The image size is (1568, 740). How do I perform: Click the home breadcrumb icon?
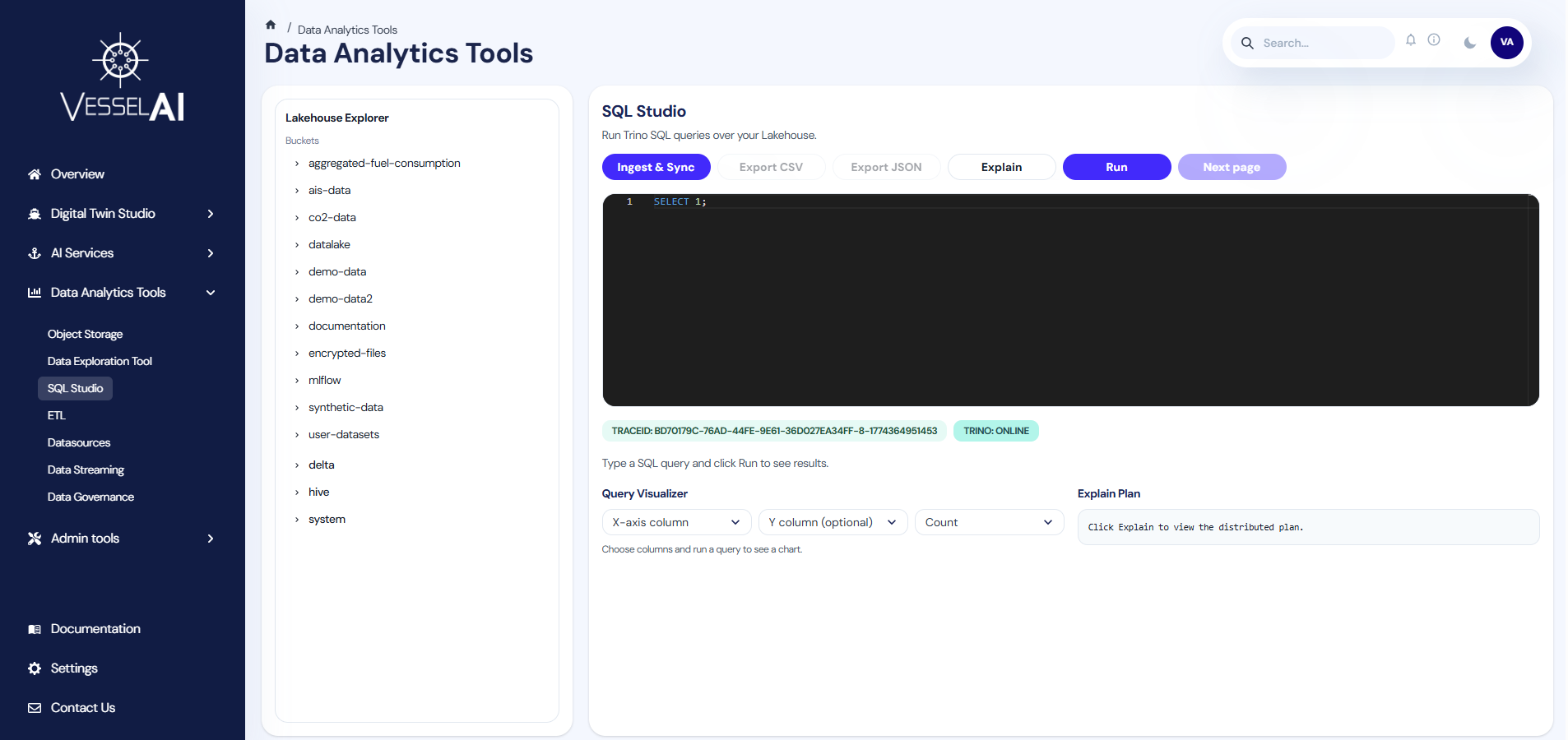271,25
